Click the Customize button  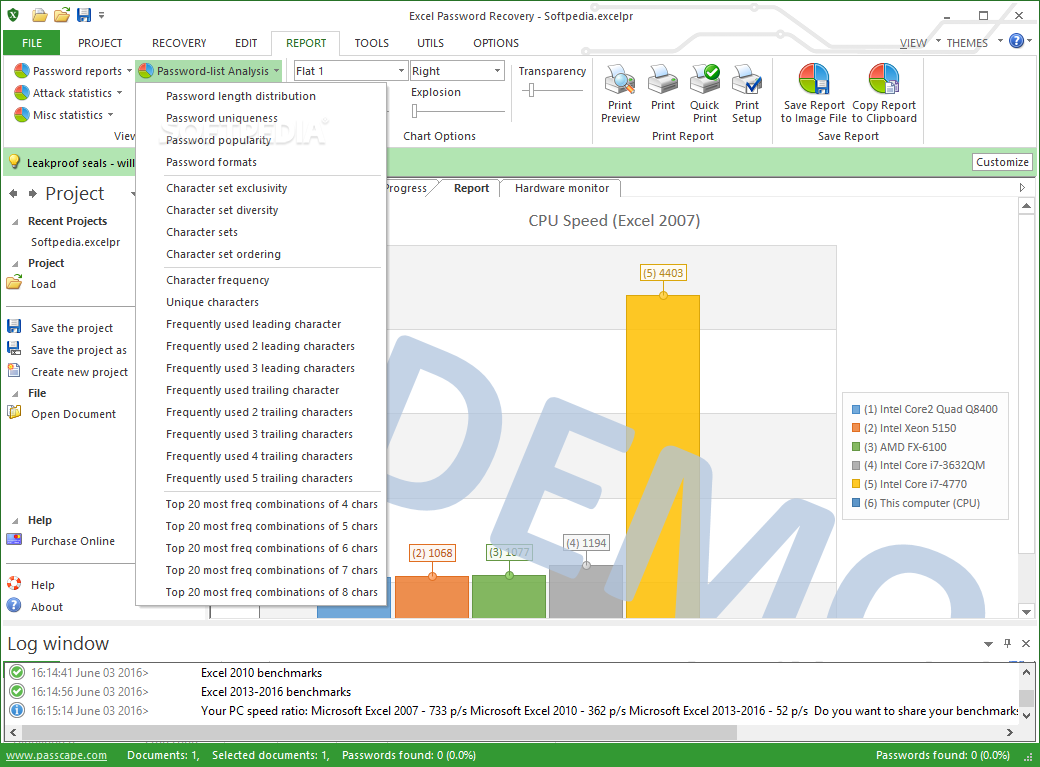click(1002, 162)
